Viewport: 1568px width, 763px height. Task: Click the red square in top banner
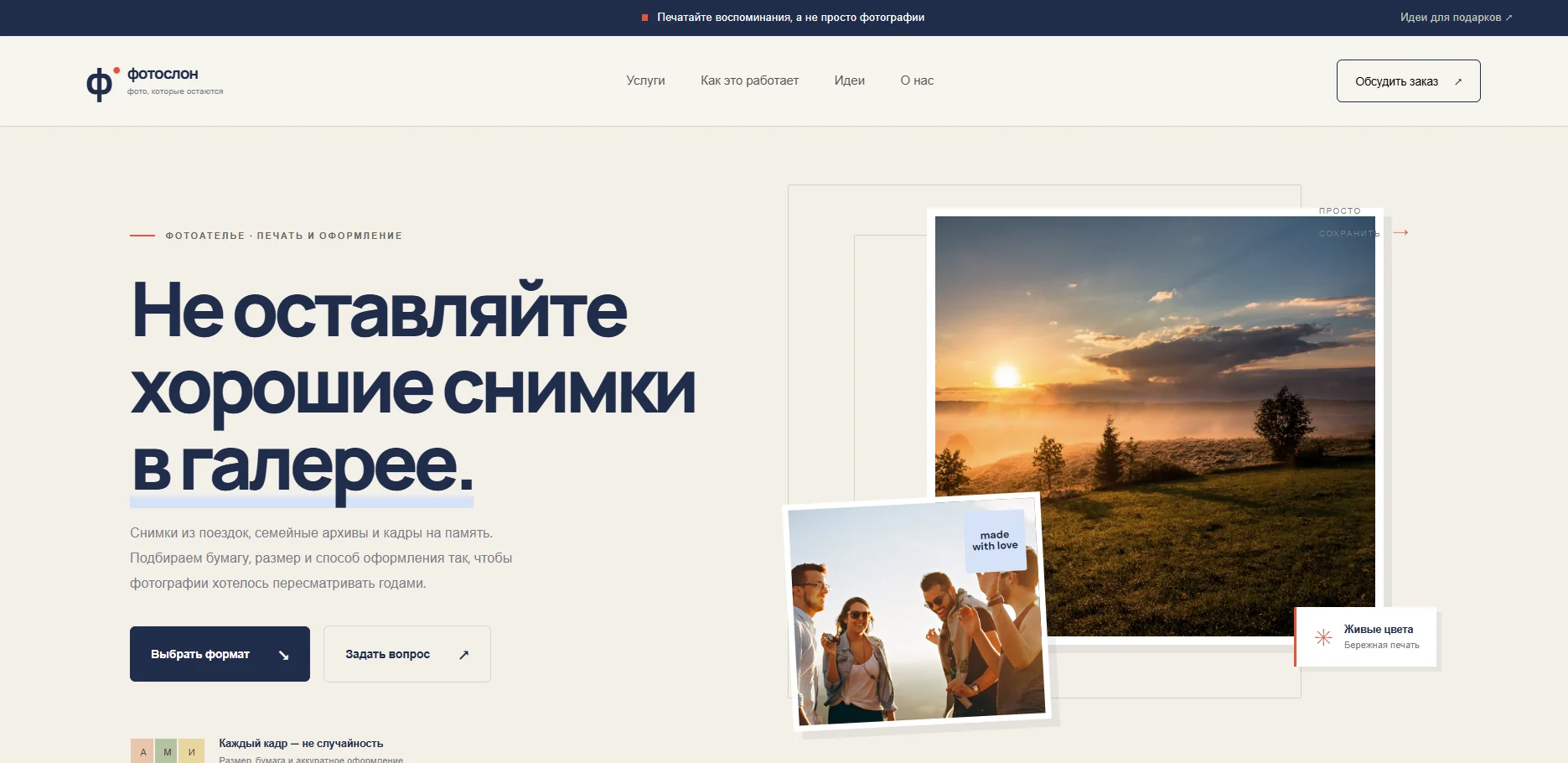click(644, 18)
